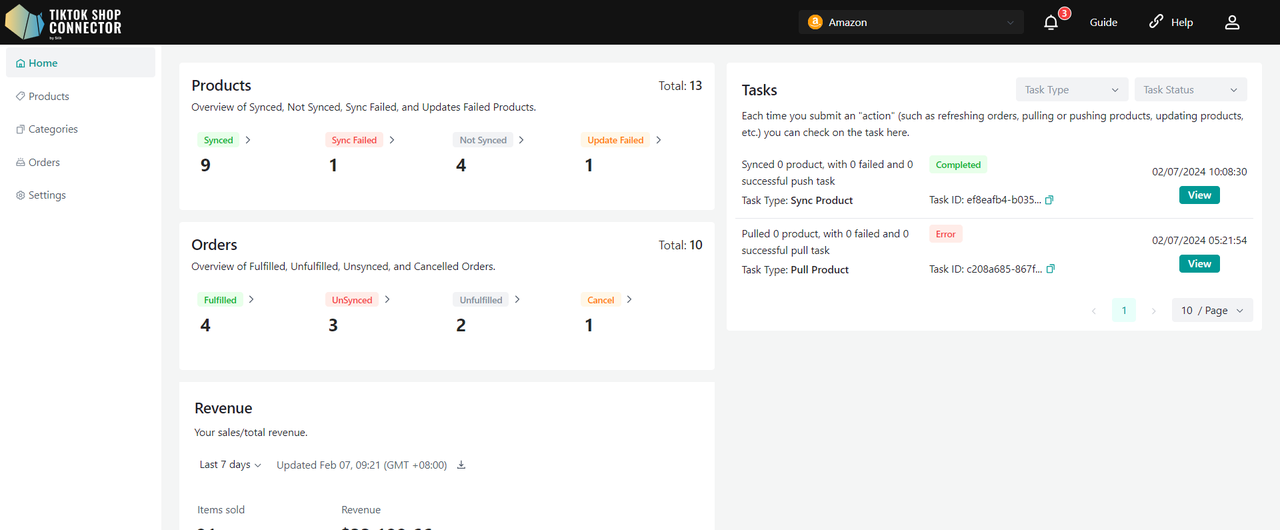
Task: Copy the Sync Product task ID
Action: point(1050,200)
